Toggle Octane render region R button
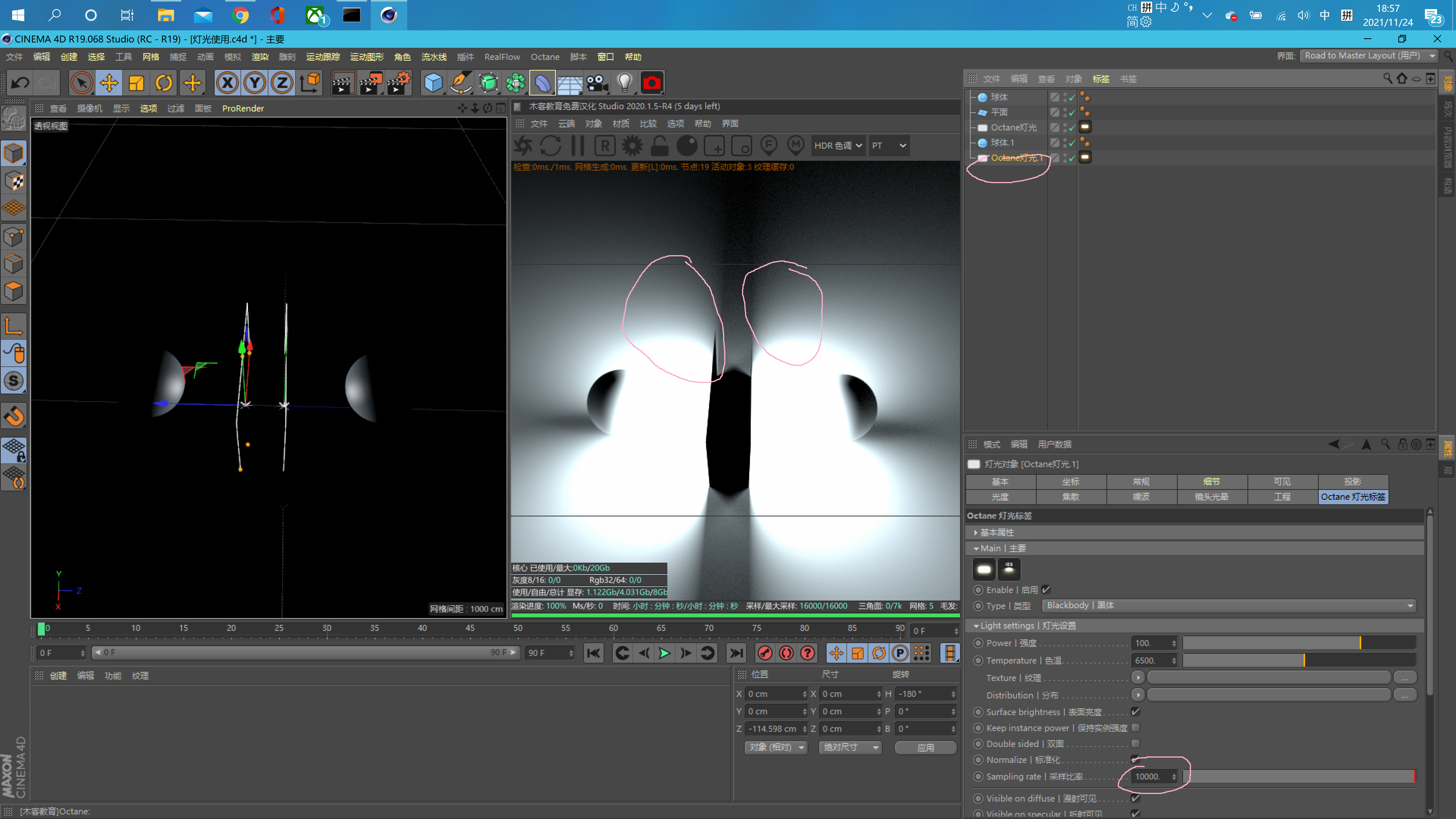1456x819 pixels. [605, 146]
